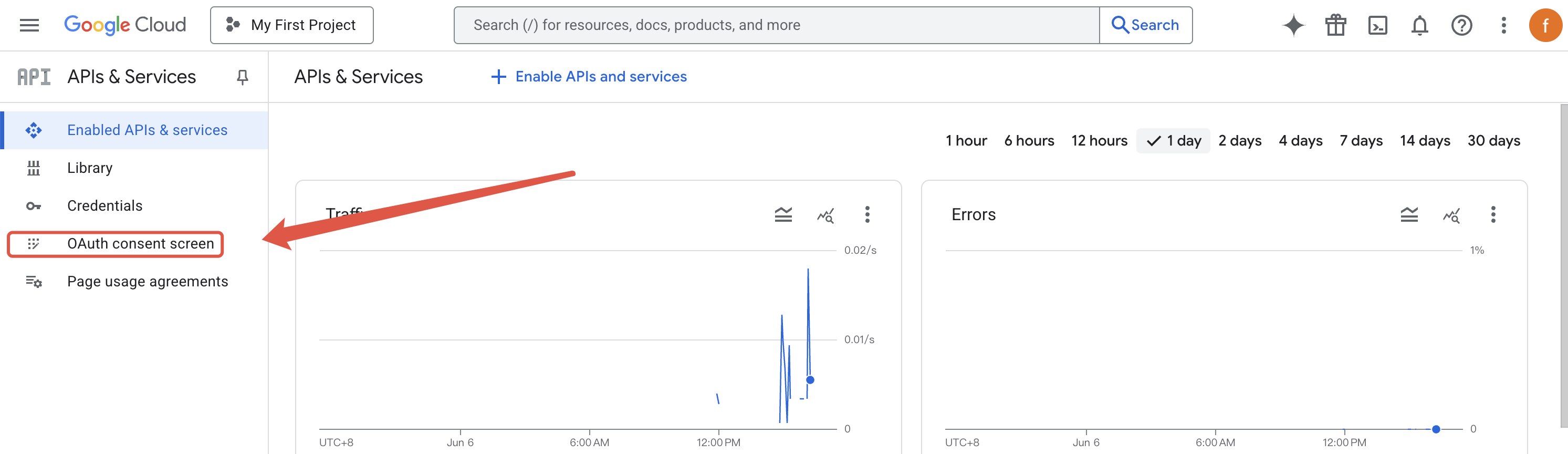Click the Traffic chart data point

click(810, 380)
